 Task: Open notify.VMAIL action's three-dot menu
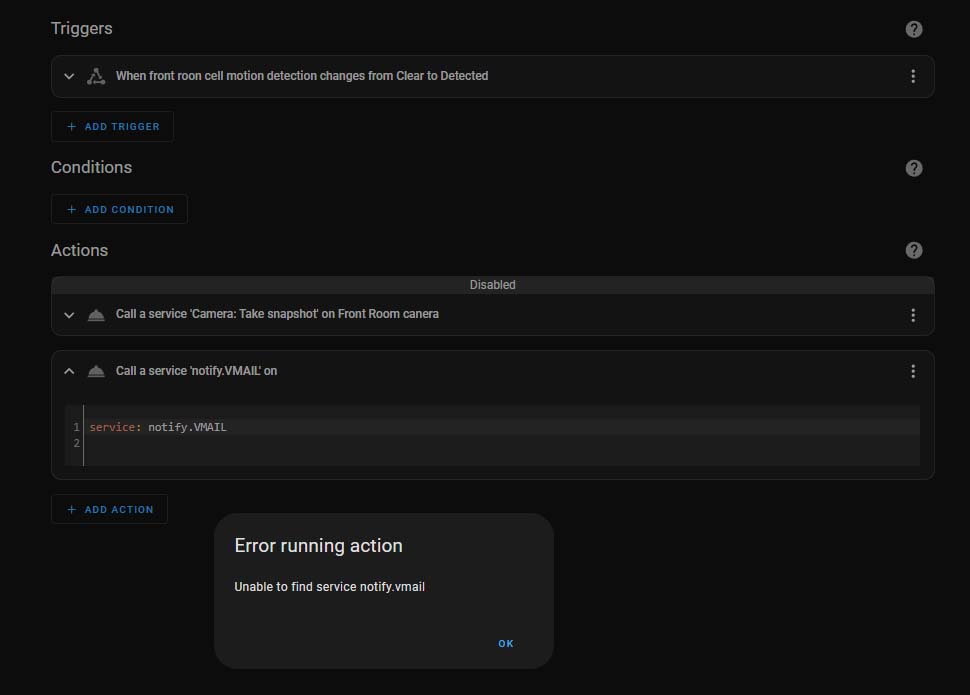(912, 371)
